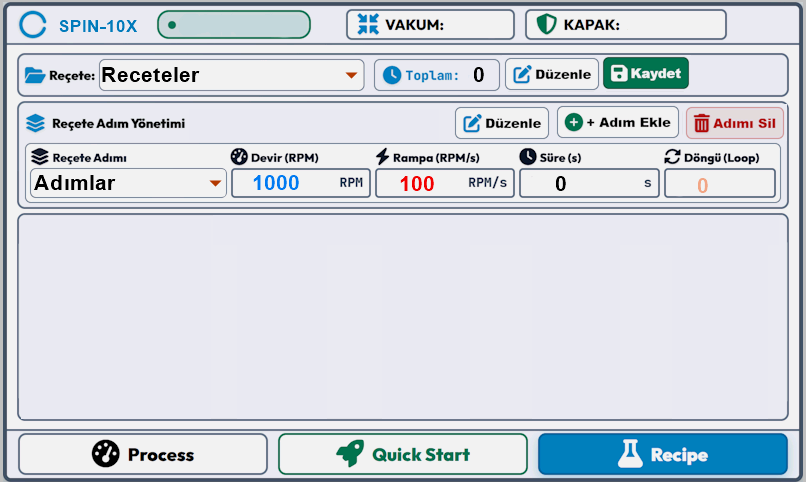The height and width of the screenshot is (482, 806).
Task: Click the Toplam total time display
Action: (436, 75)
